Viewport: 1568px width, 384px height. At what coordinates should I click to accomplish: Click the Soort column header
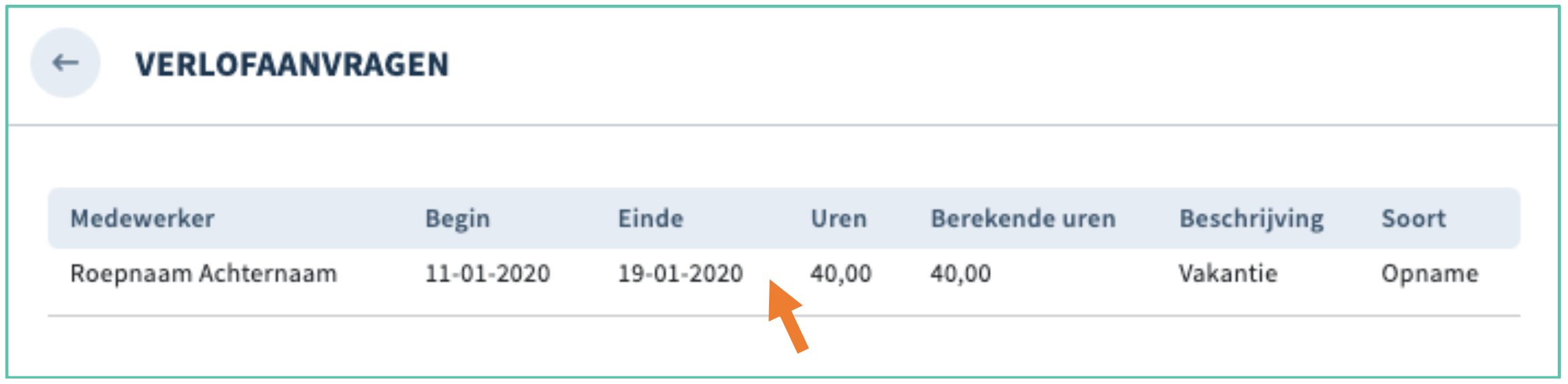click(1414, 219)
